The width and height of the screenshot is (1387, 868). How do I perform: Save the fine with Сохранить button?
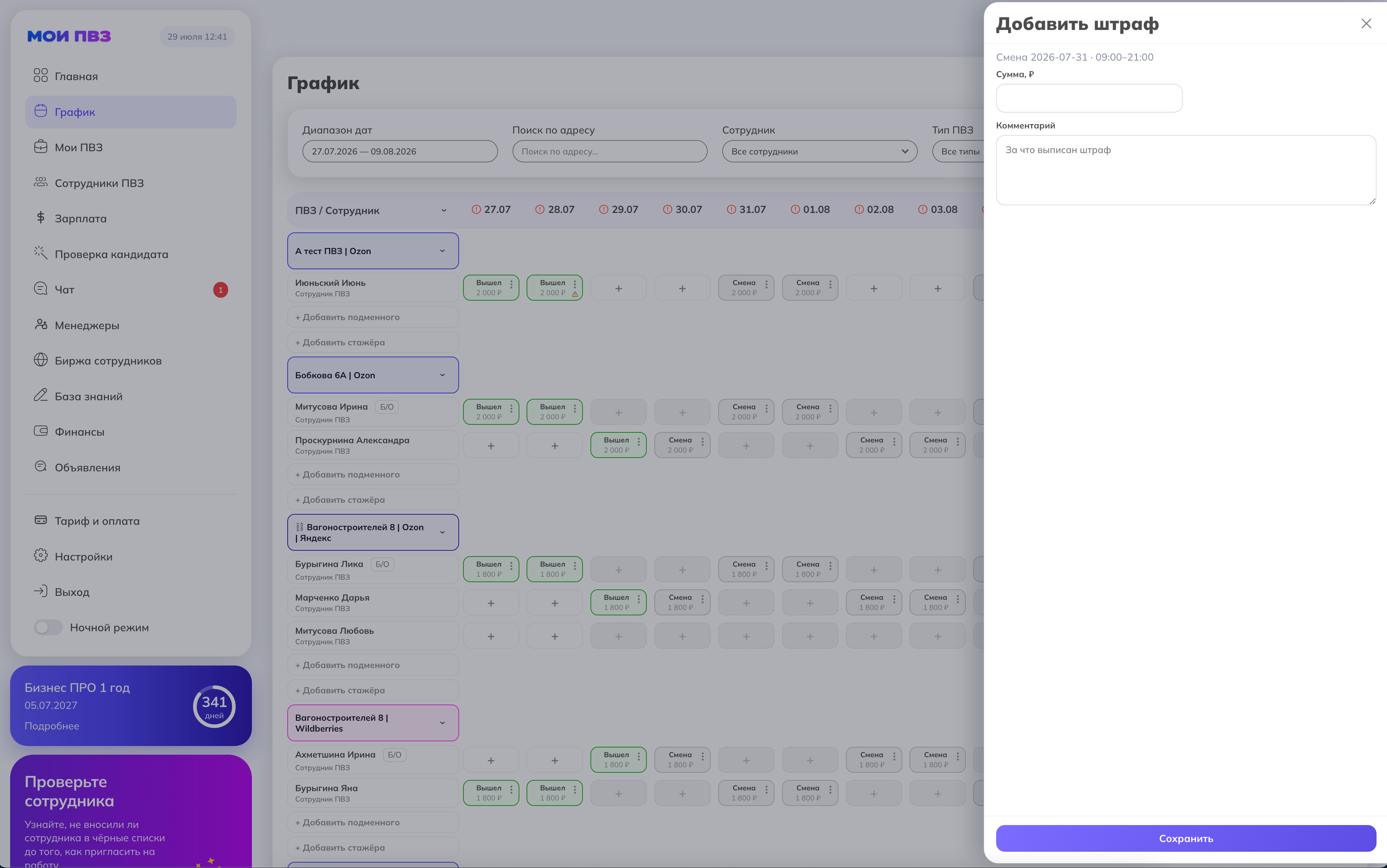(x=1186, y=838)
